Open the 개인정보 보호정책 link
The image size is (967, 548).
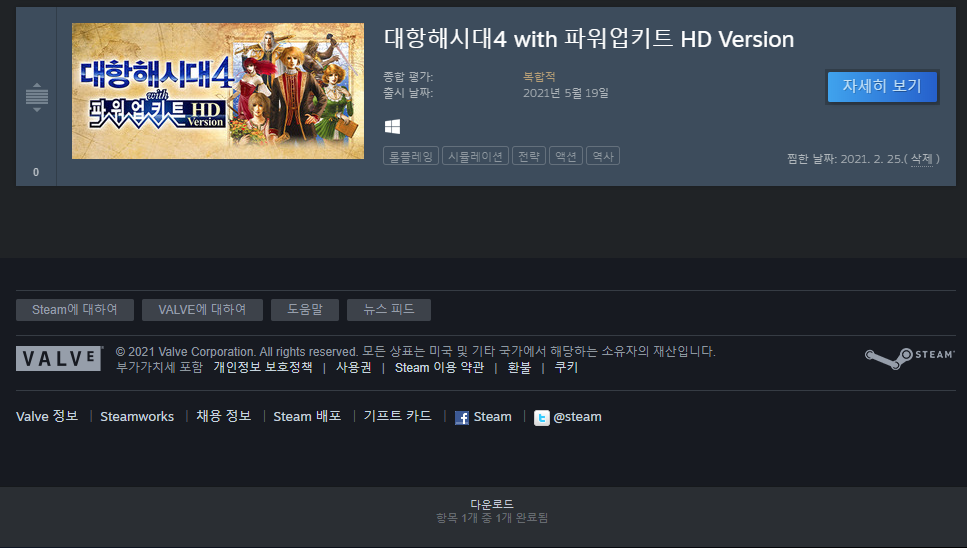[263, 367]
